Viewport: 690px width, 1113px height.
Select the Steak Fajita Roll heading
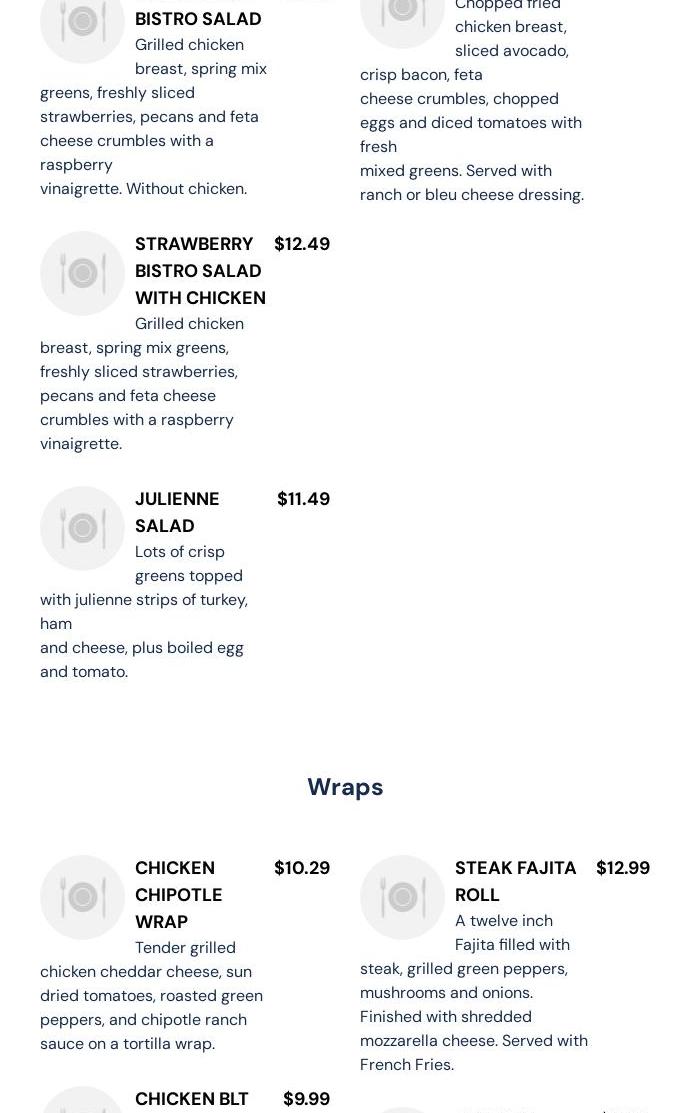(515, 880)
